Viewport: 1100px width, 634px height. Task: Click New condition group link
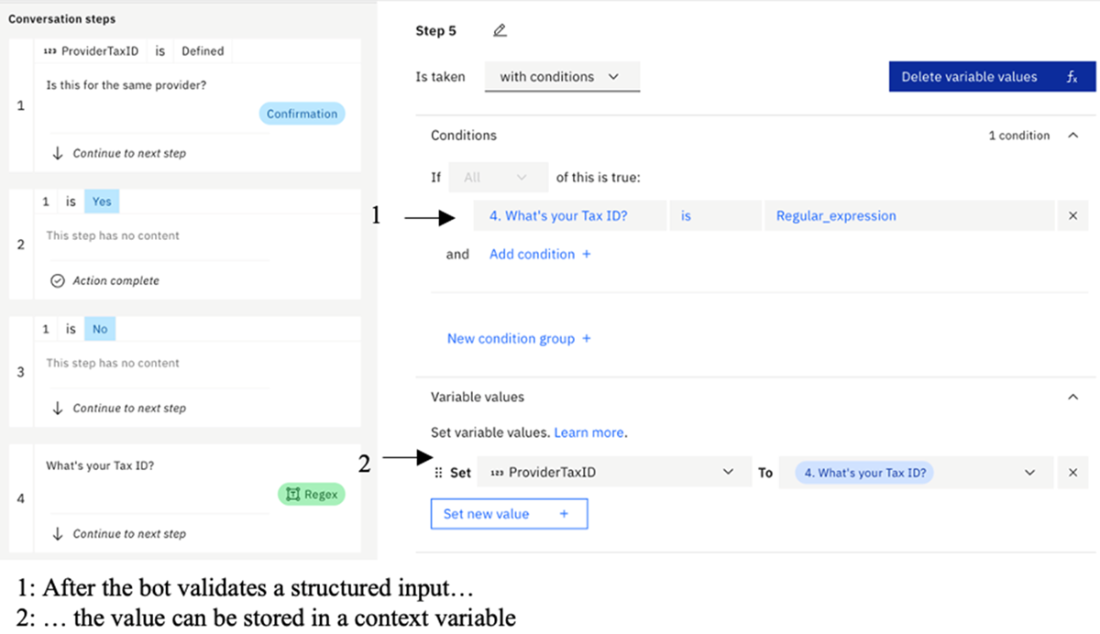click(x=518, y=338)
